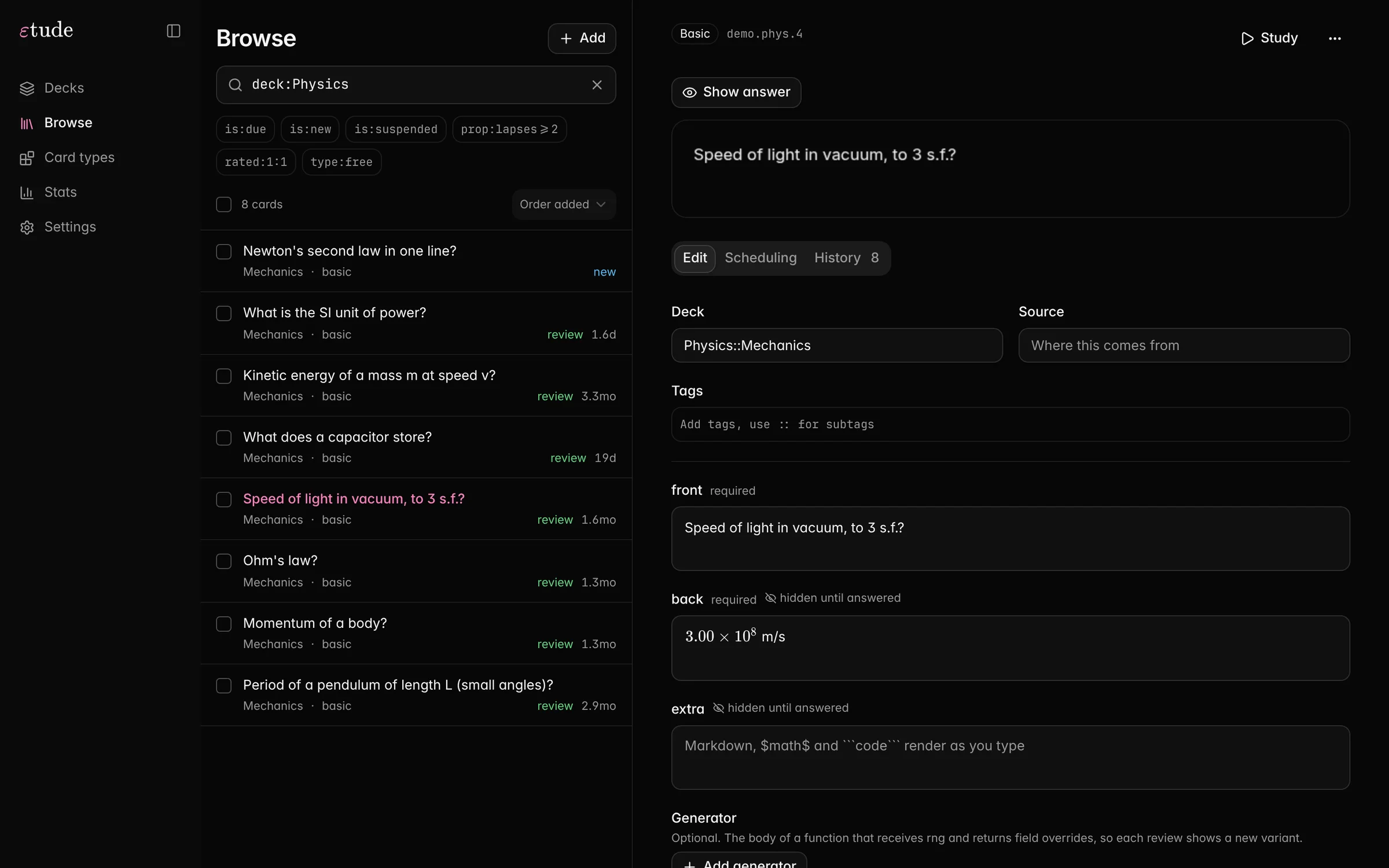This screenshot has height=868, width=1389.
Task: Open the Newton's second law card
Action: 416,261
